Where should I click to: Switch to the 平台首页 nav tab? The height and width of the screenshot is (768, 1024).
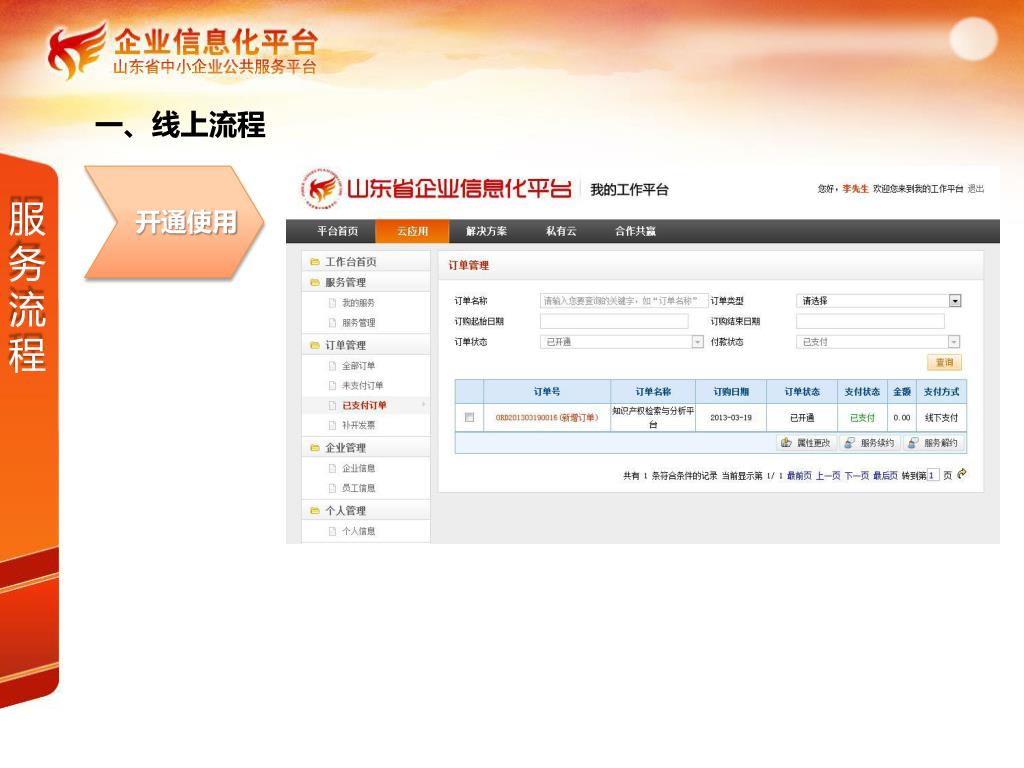point(338,231)
